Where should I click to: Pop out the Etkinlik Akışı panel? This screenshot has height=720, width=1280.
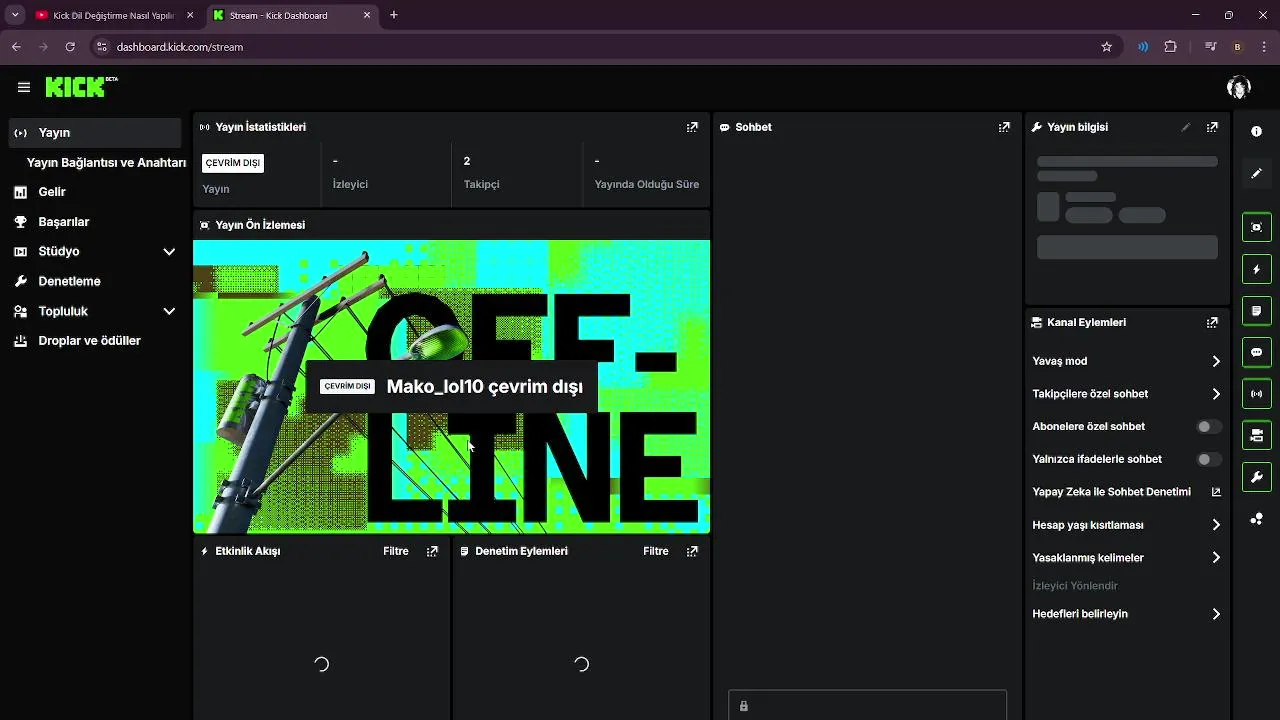(x=432, y=551)
